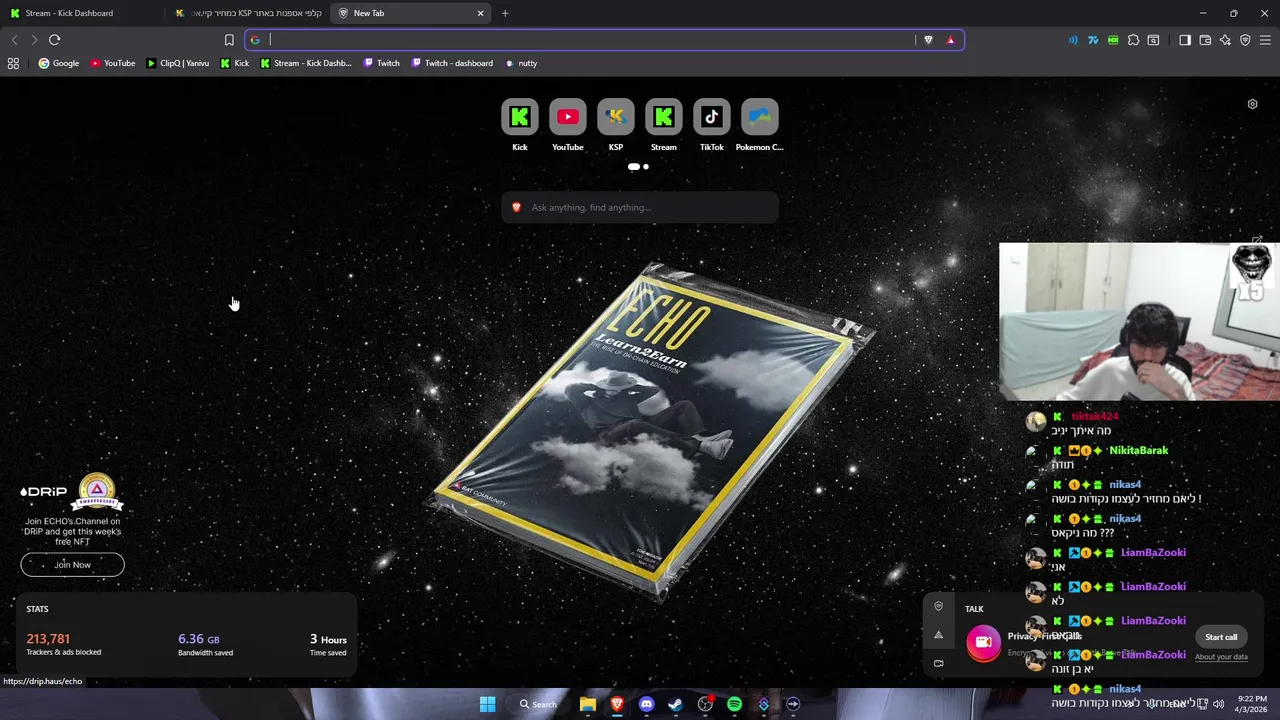Go back to previous page
The image size is (1280, 720).
(14, 40)
